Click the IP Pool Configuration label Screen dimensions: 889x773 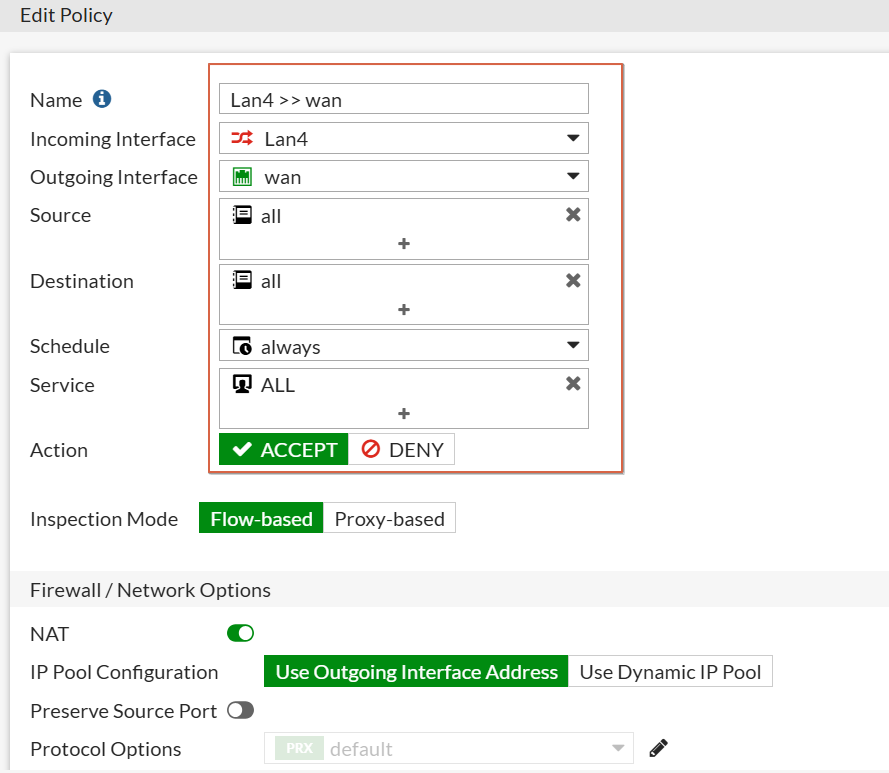point(124,672)
